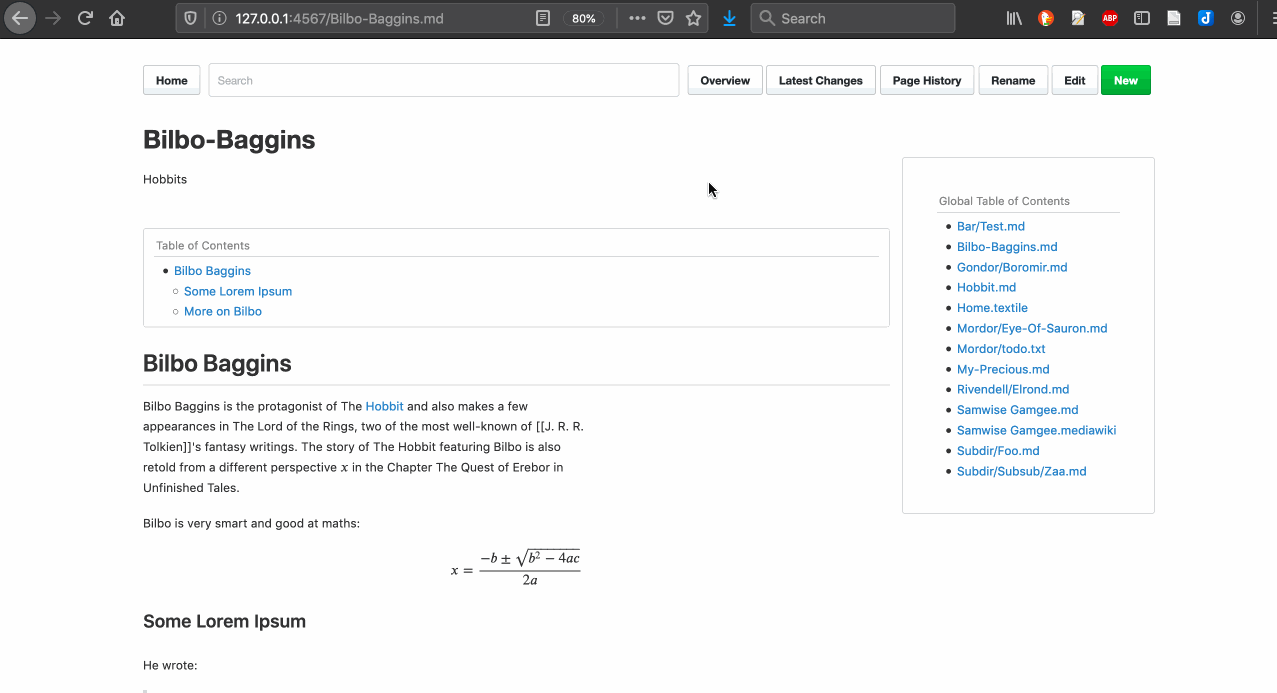Open the Adblock Plus extension icon
This screenshot has height=693, width=1277.
(1110, 18)
